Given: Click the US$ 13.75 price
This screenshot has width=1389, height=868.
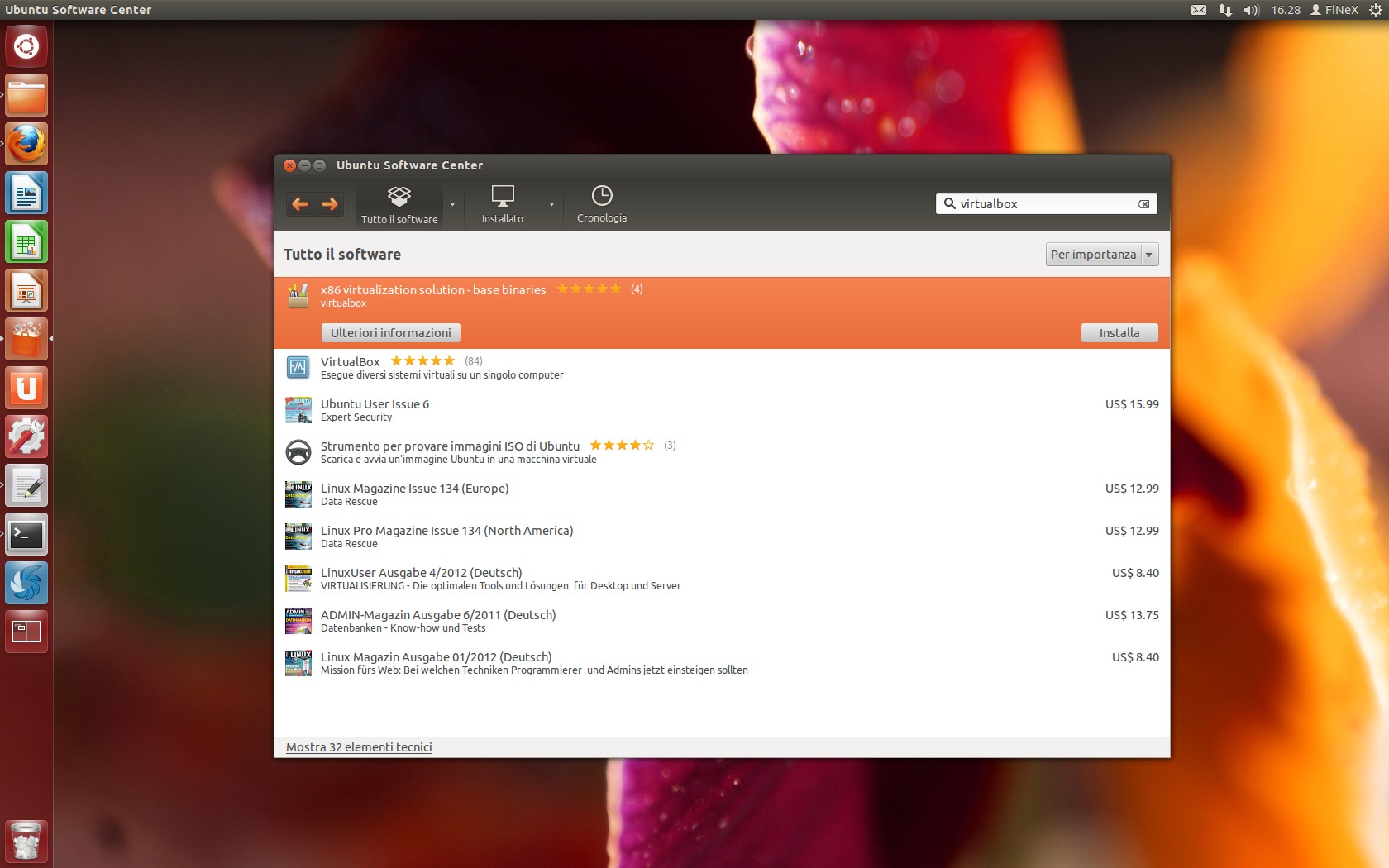Looking at the screenshot, I should tap(1132, 615).
